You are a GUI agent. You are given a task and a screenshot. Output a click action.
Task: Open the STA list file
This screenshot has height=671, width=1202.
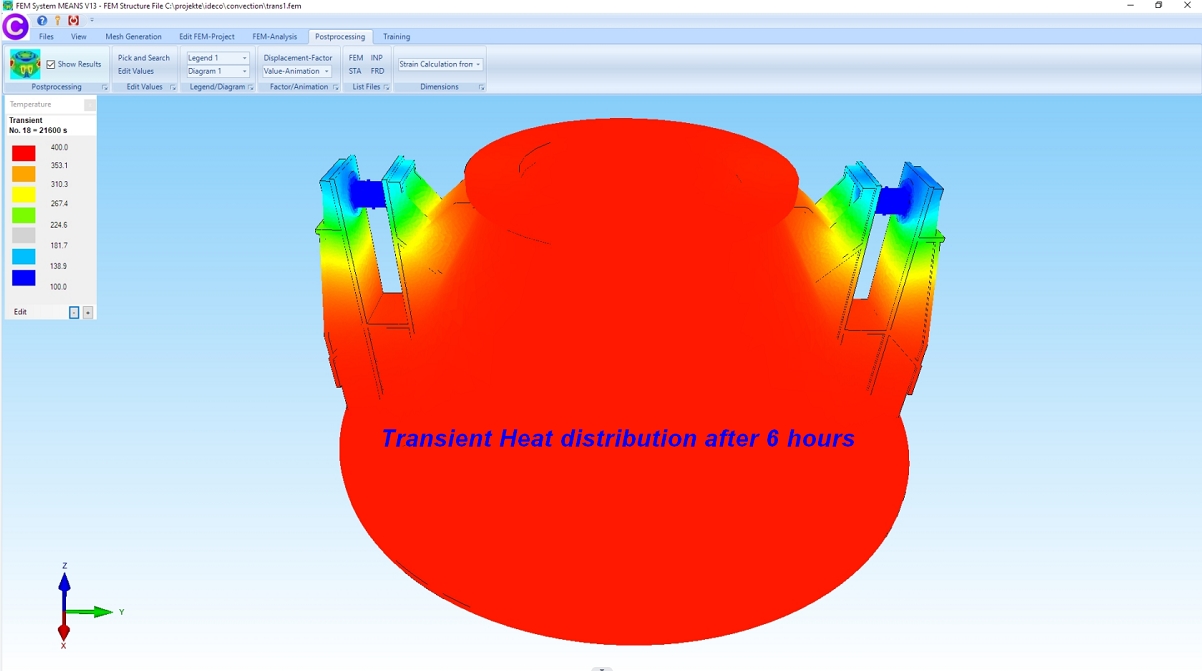[x=355, y=71]
